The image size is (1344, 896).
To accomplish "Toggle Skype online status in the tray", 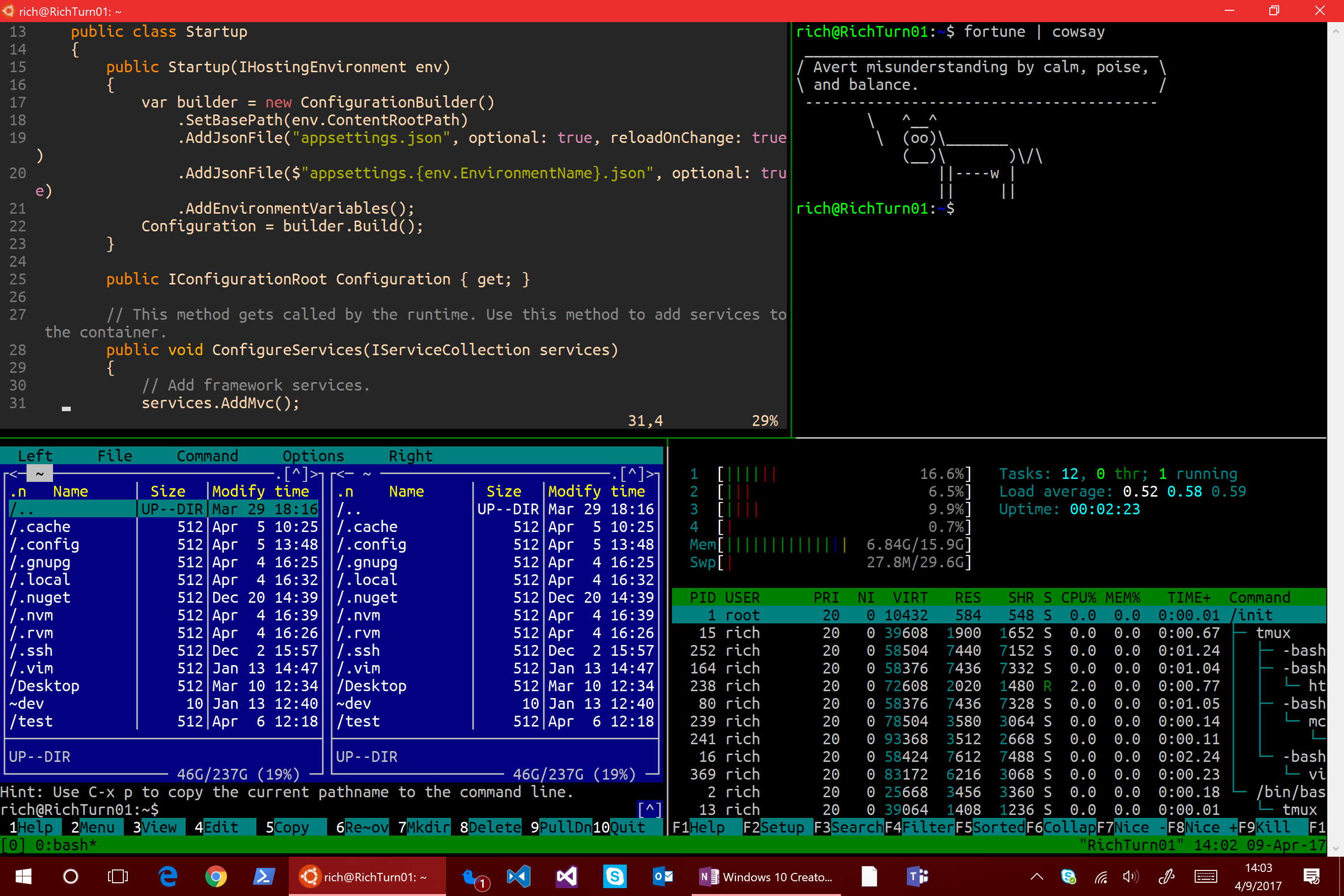I will tap(1068, 876).
